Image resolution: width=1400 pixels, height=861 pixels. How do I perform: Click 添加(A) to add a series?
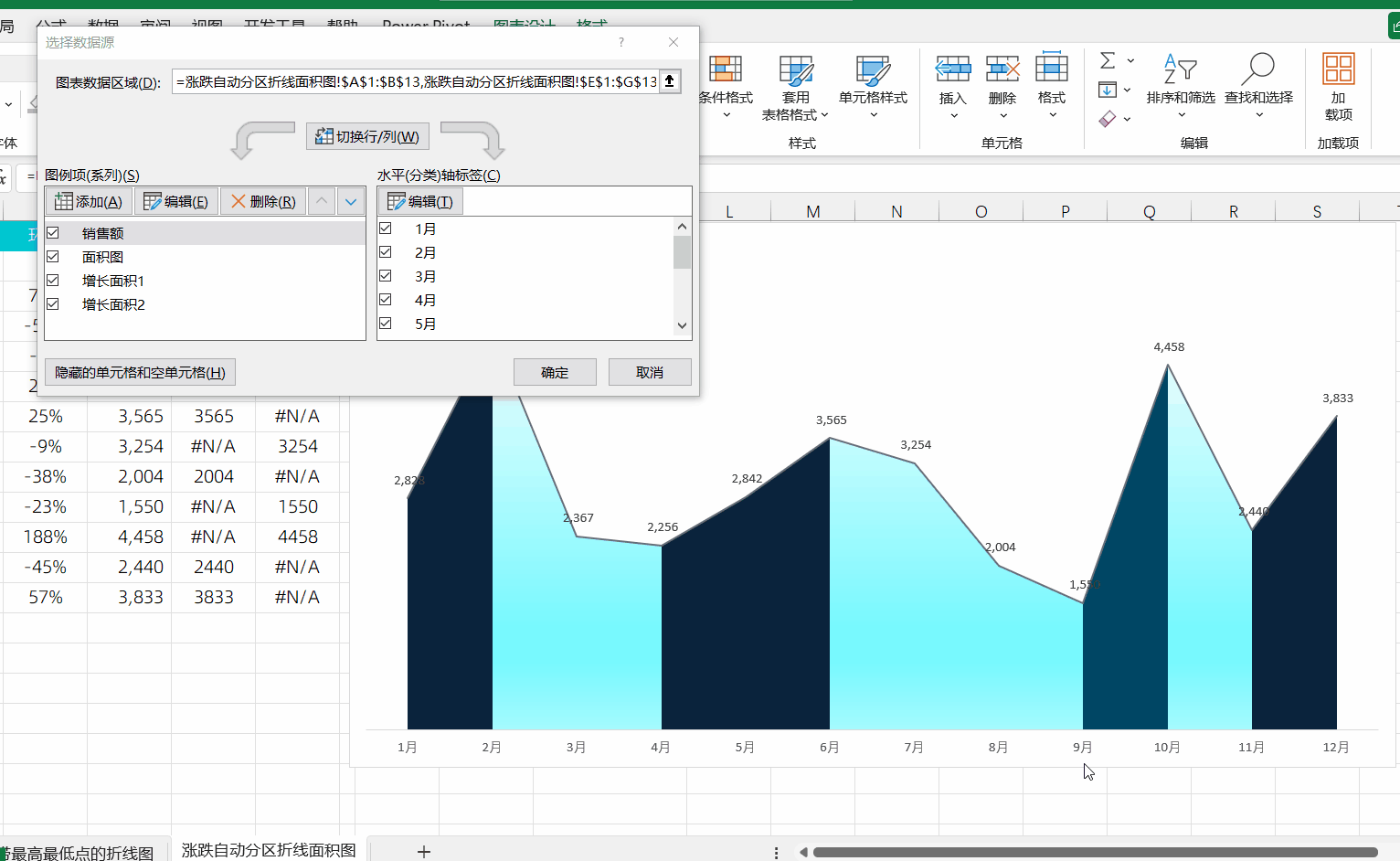[x=89, y=201]
